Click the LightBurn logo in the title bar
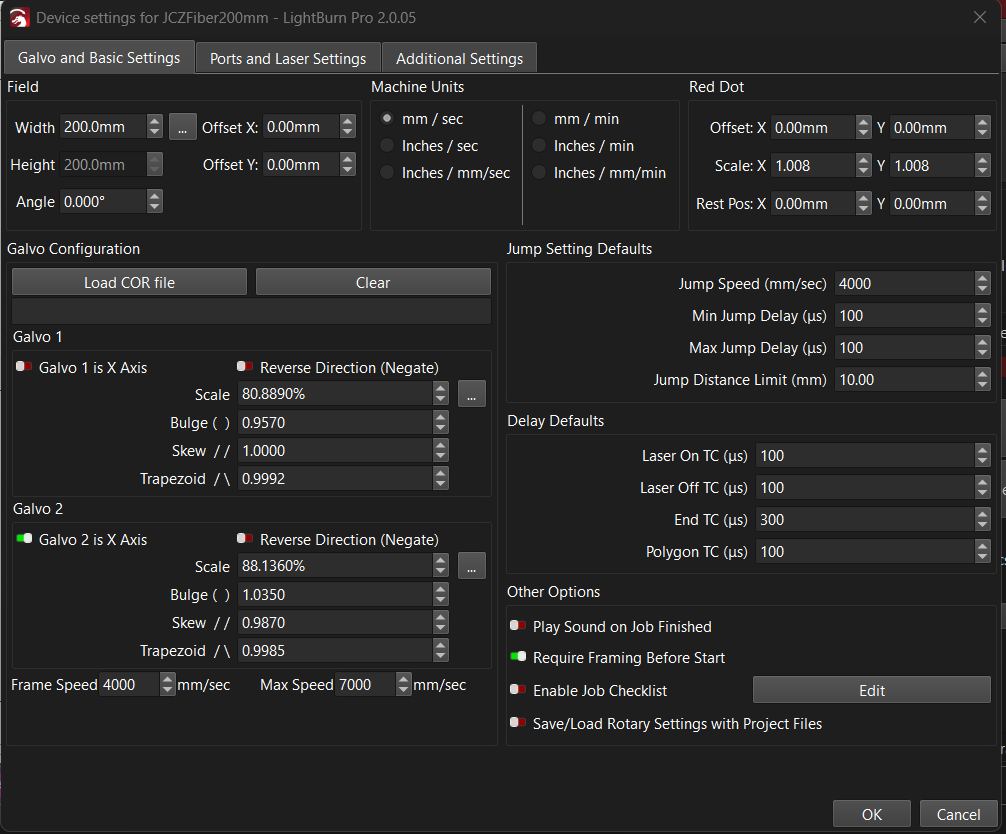The height and width of the screenshot is (834, 1006). [x=19, y=17]
